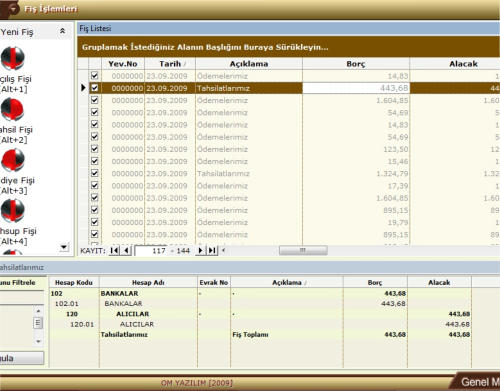Image resolution: width=500 pixels, height=391 pixels.
Task: Go to next record in KAYIT navigator
Action: click(200, 250)
